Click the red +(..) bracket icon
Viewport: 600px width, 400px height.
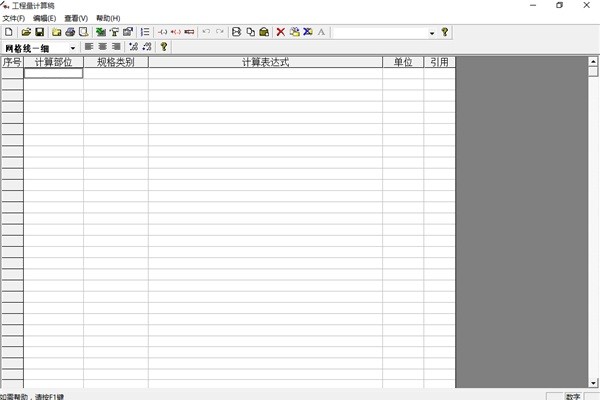[176, 32]
